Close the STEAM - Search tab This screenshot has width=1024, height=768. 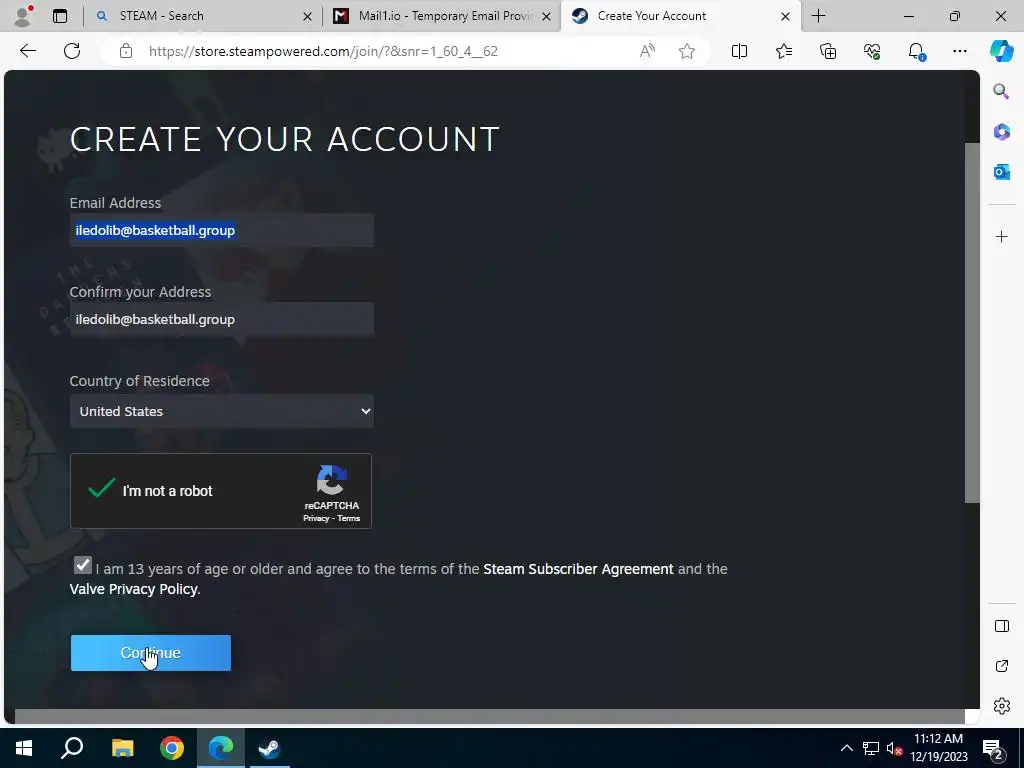307,16
